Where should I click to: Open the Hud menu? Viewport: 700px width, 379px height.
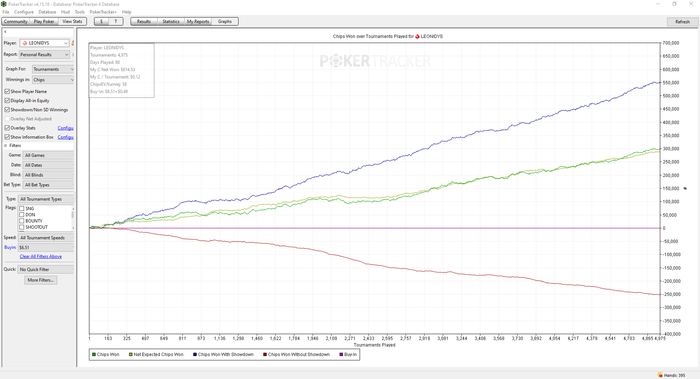tap(65, 12)
